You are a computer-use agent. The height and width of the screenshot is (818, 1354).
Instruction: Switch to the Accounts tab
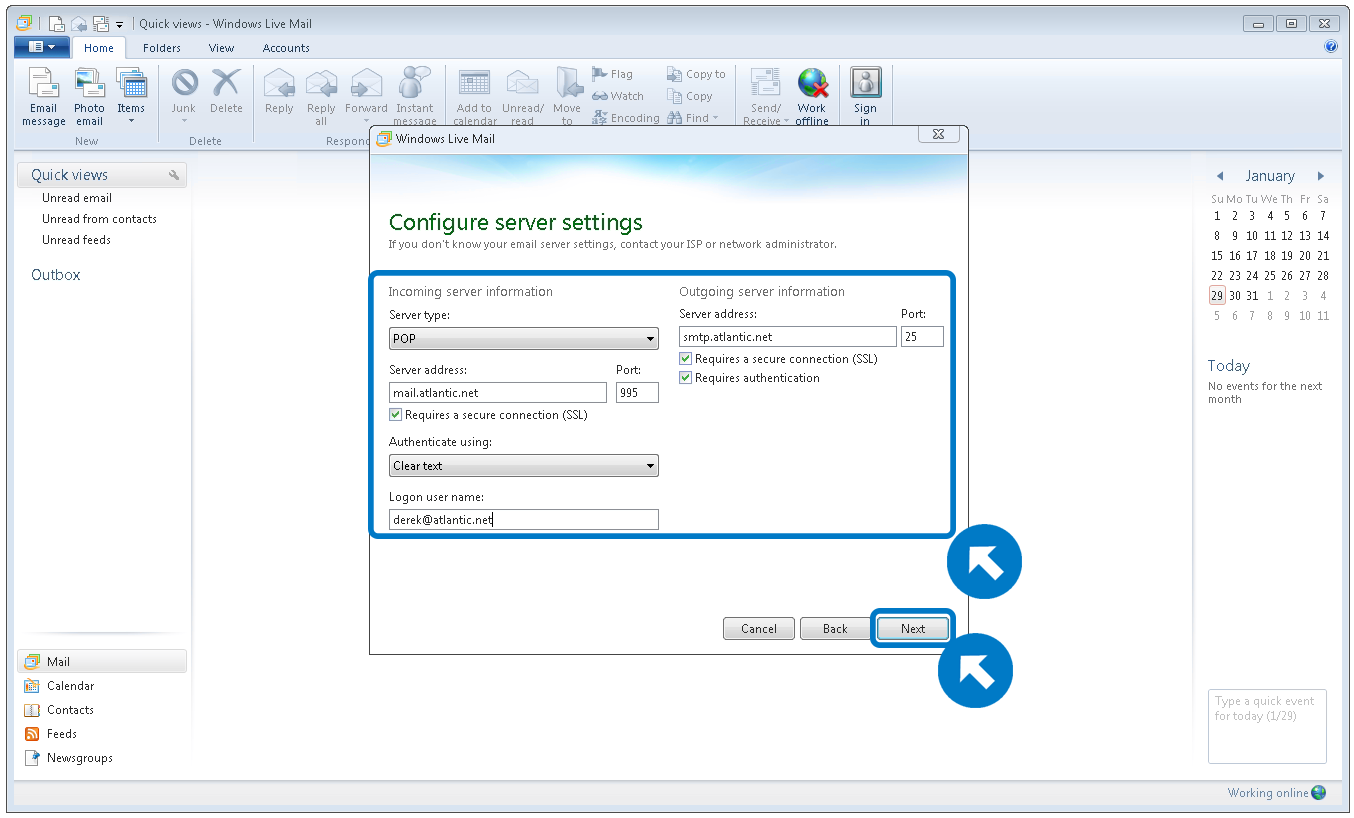[286, 48]
